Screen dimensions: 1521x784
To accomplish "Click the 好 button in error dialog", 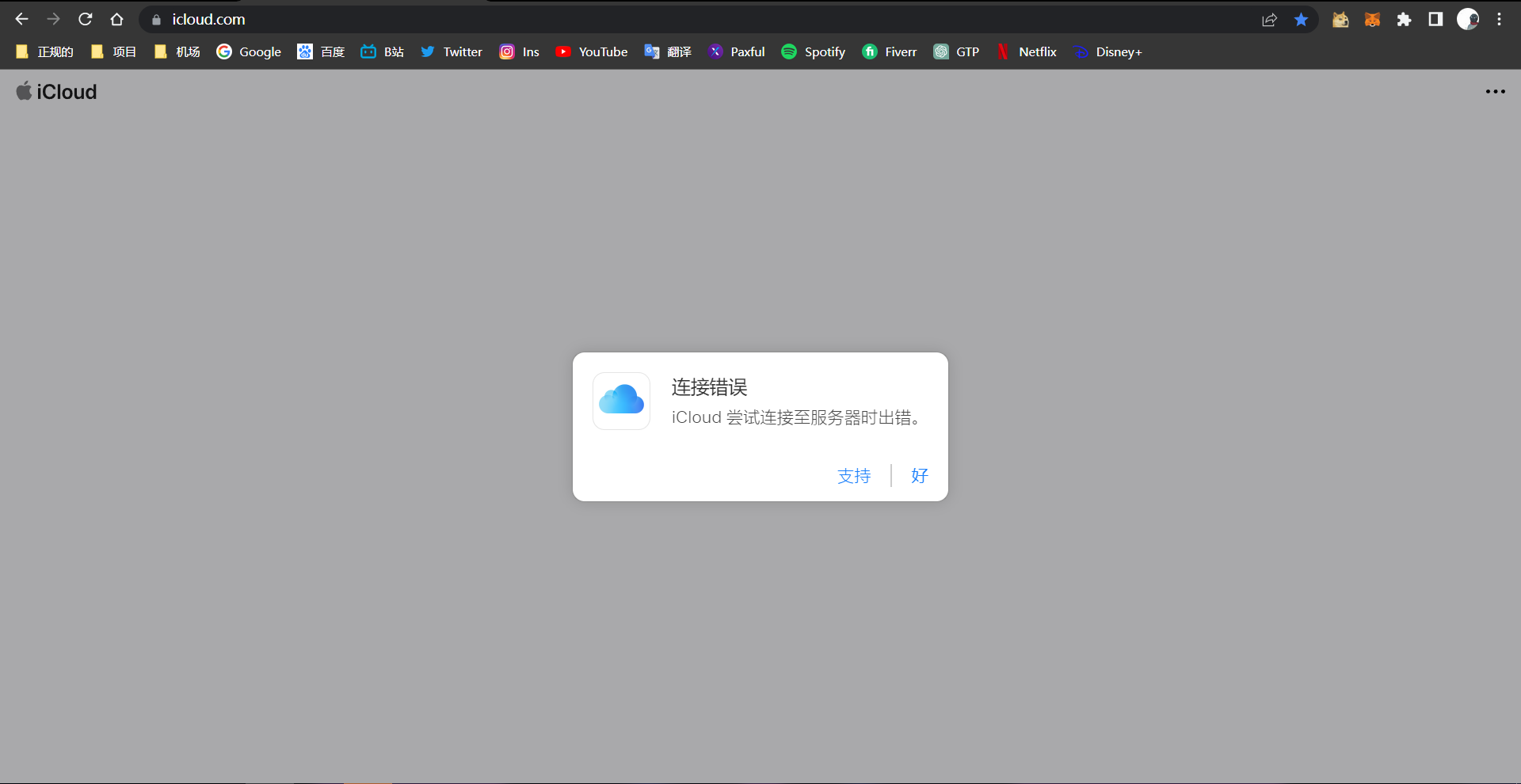I will pyautogui.click(x=919, y=476).
